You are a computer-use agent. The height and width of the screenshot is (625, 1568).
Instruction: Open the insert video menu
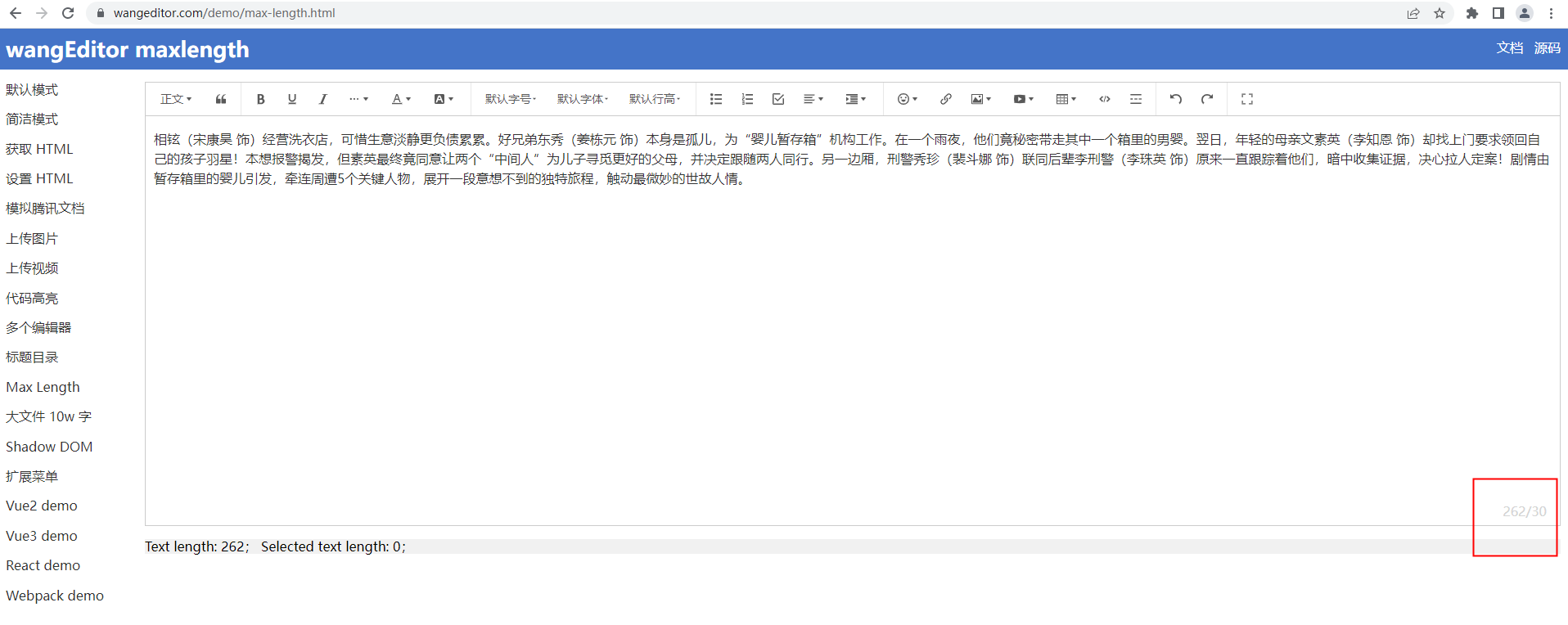[x=1023, y=99]
